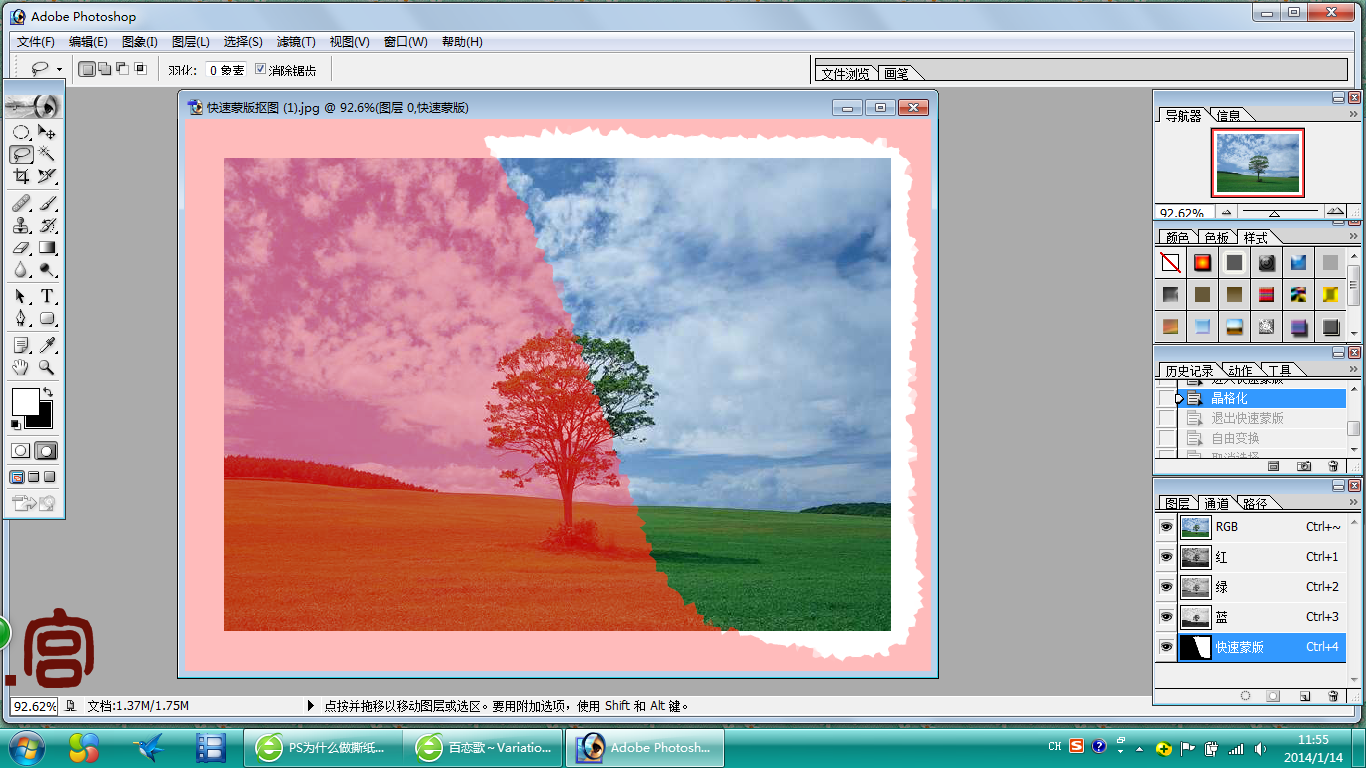The image size is (1366, 768).
Task: Click the foreground color swatch
Action: [25, 403]
